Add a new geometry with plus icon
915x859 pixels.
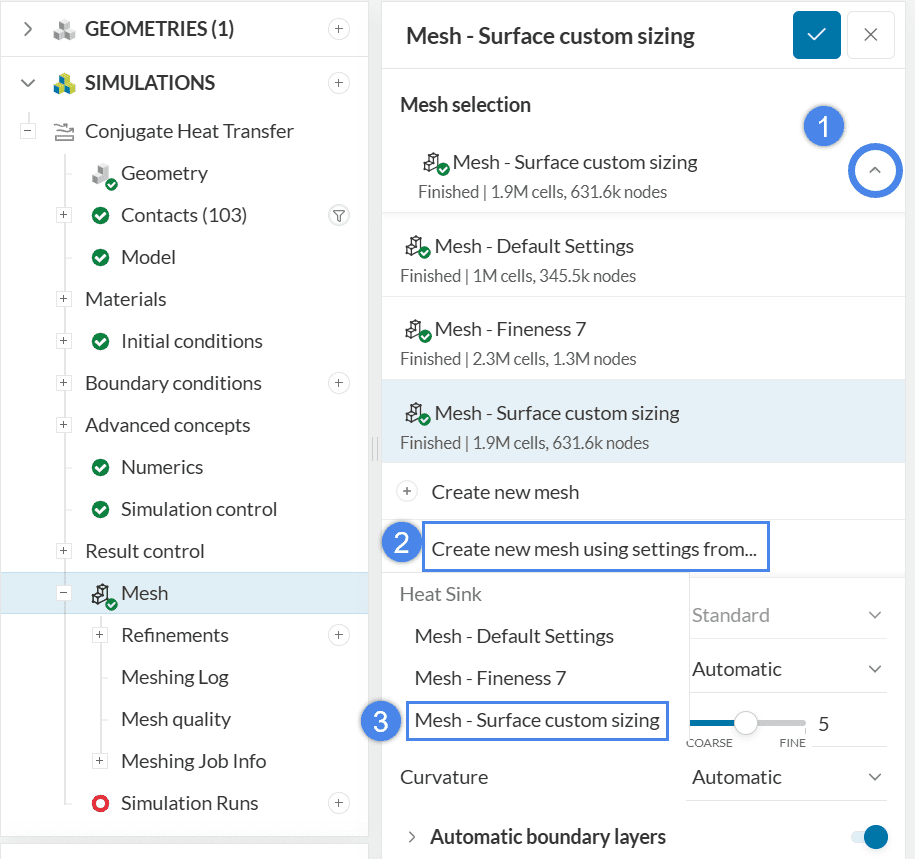click(x=339, y=29)
